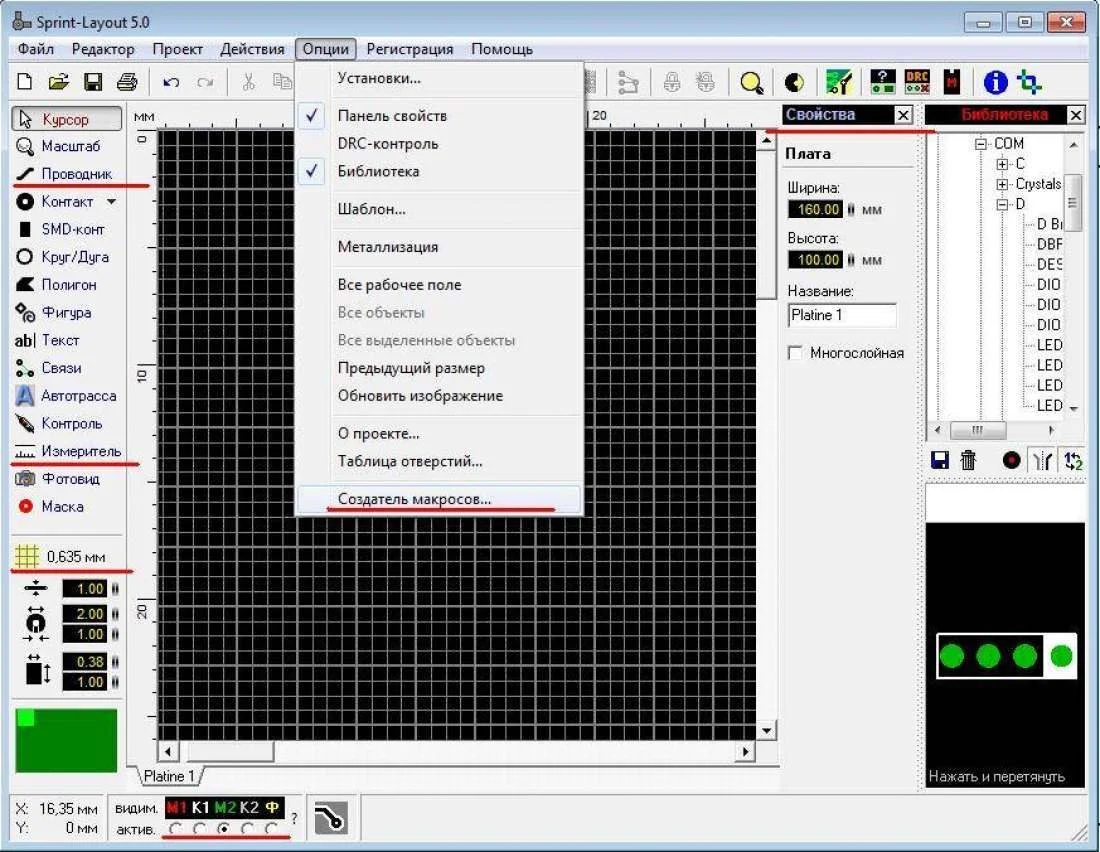Click the Platine 1 board tab
Screen dimensions: 1100x852
click(165, 776)
